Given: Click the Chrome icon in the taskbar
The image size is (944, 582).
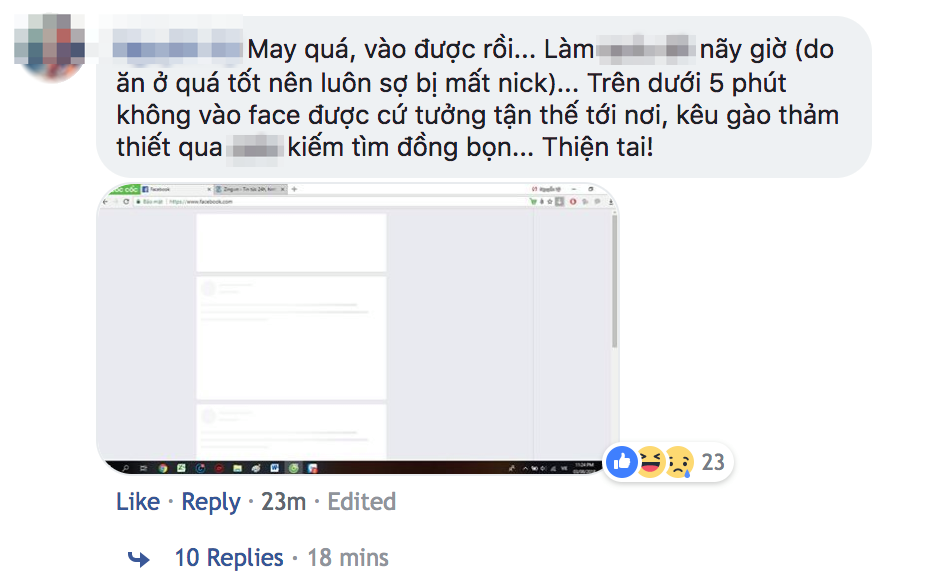Looking at the screenshot, I should click(163, 468).
